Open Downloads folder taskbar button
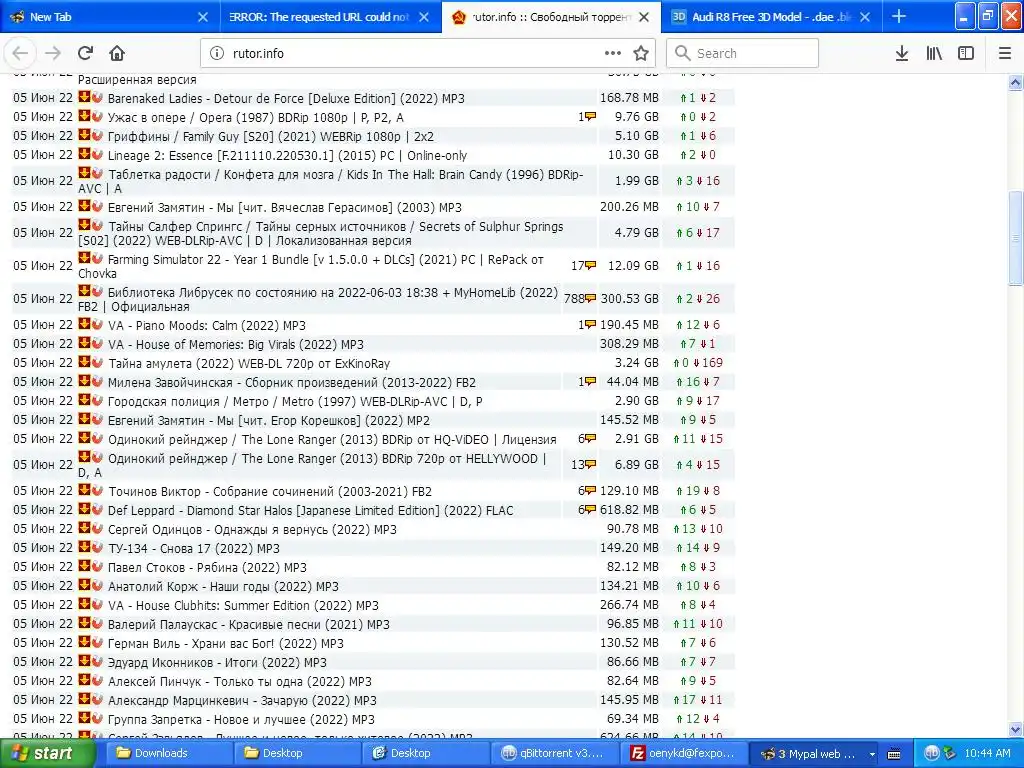Viewport: 1024px width, 768px height. tap(167, 753)
